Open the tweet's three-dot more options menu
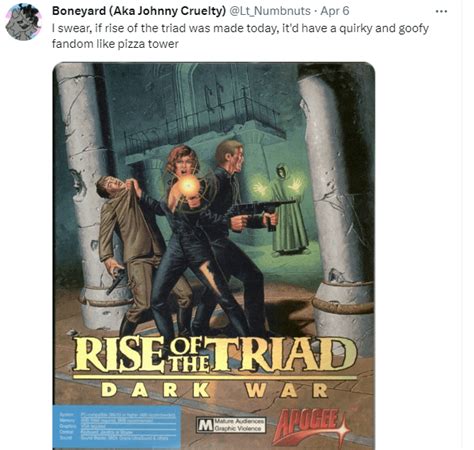 click(x=441, y=11)
